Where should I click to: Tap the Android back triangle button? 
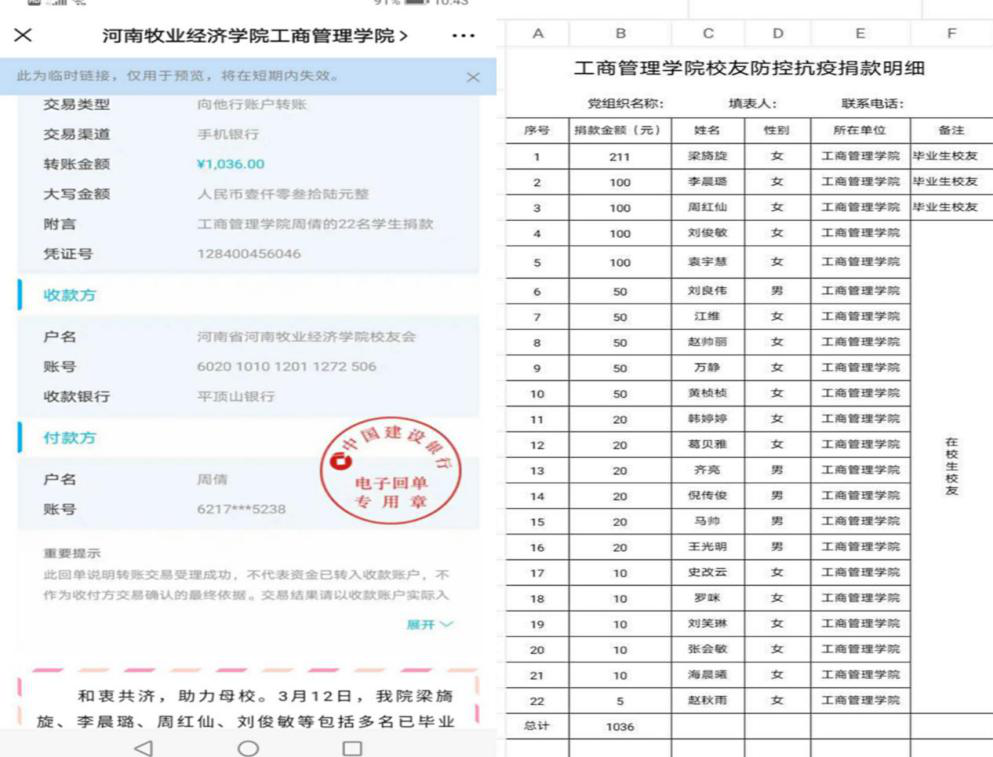point(142,747)
